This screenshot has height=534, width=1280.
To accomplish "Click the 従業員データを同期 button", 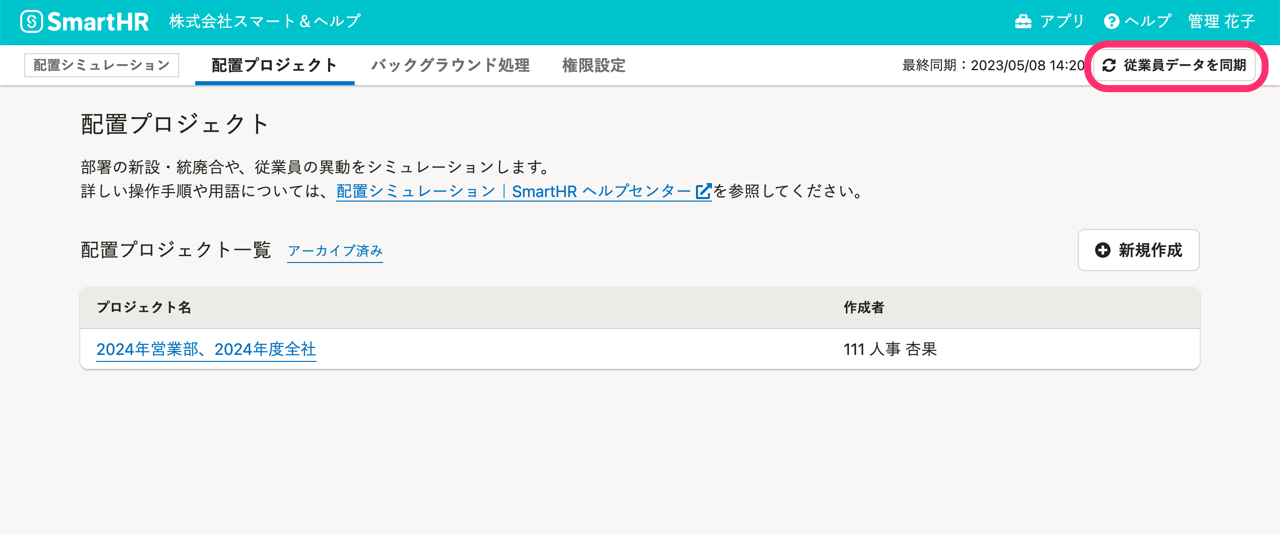I will click(1174, 66).
